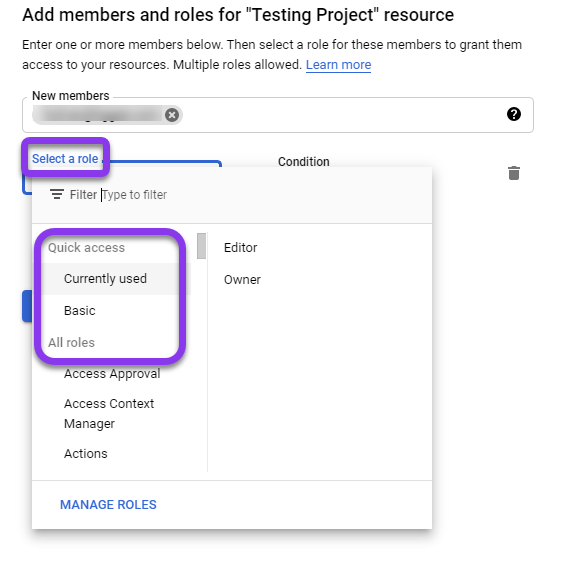Click the role categories scrollbar thumb
573x570 pixels.
tap(201, 246)
